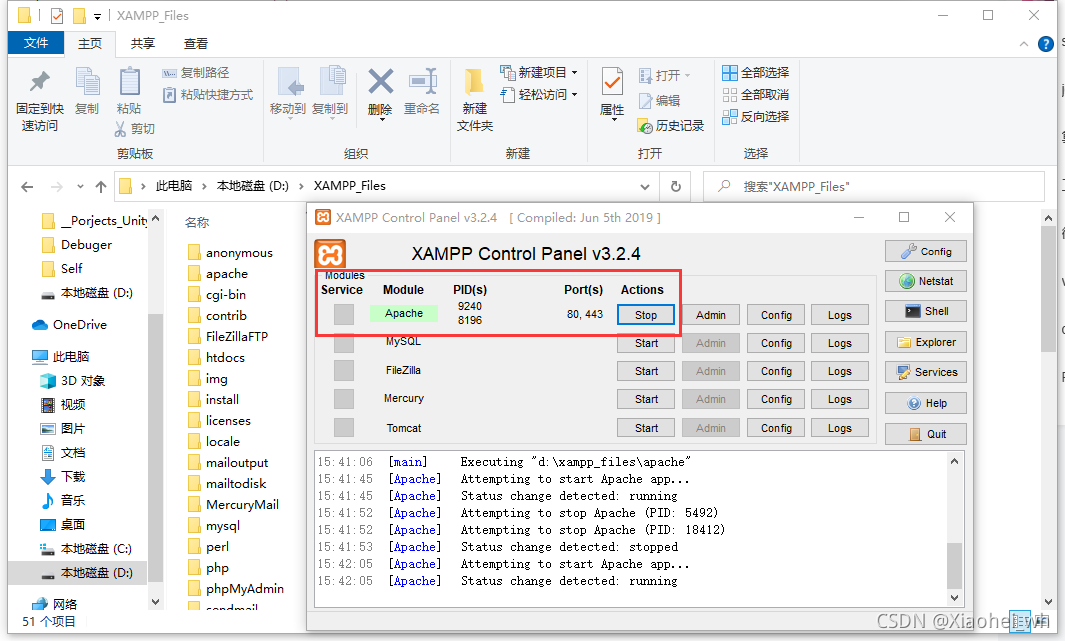The image size is (1065, 641).
Task: Start the MySQL module
Action: coord(646,344)
